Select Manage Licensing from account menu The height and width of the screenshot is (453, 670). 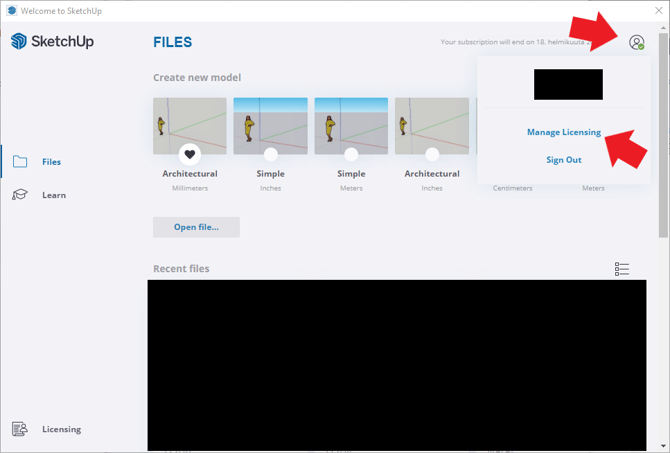[564, 132]
